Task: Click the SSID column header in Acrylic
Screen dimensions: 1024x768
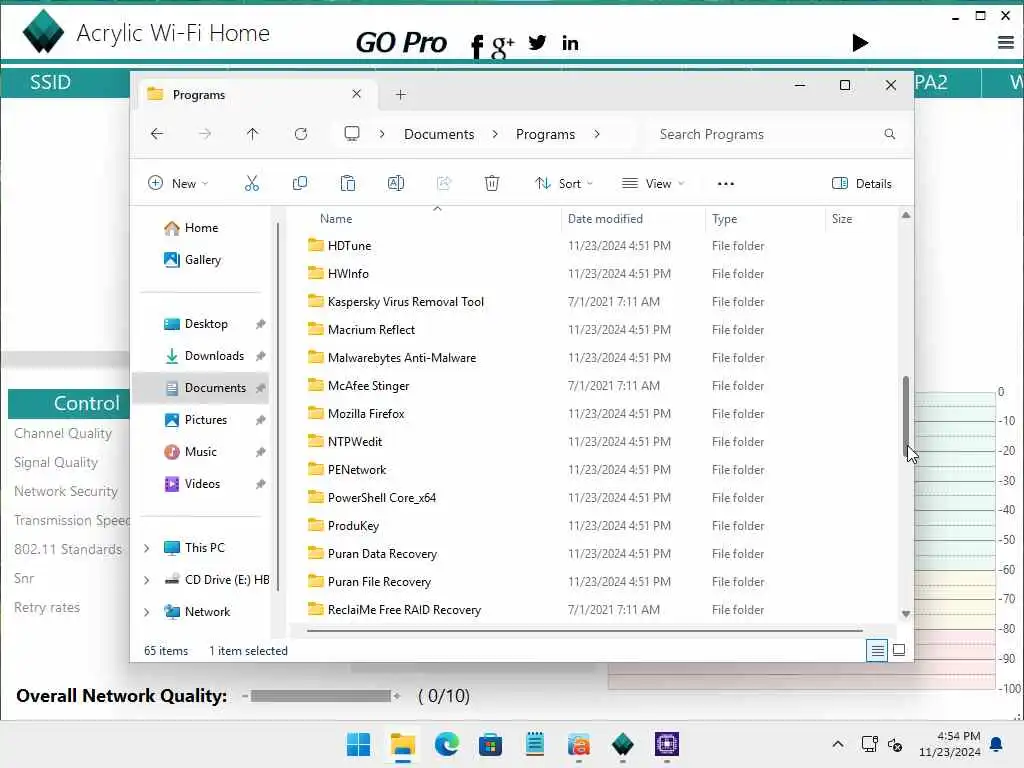Action: pyautogui.click(x=50, y=82)
